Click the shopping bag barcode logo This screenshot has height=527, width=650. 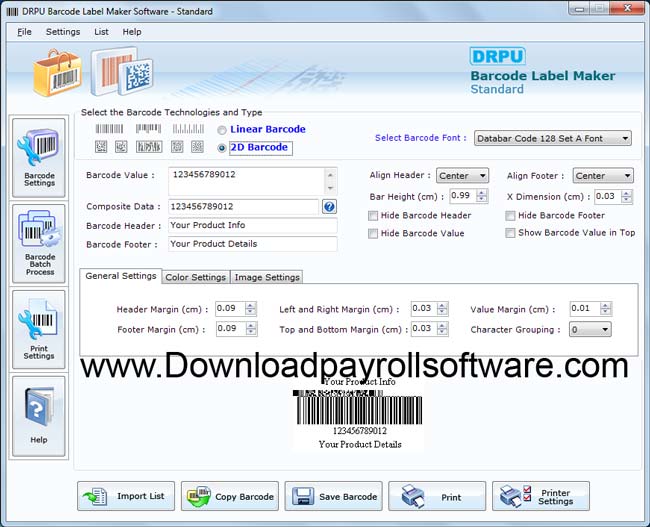tap(58, 73)
